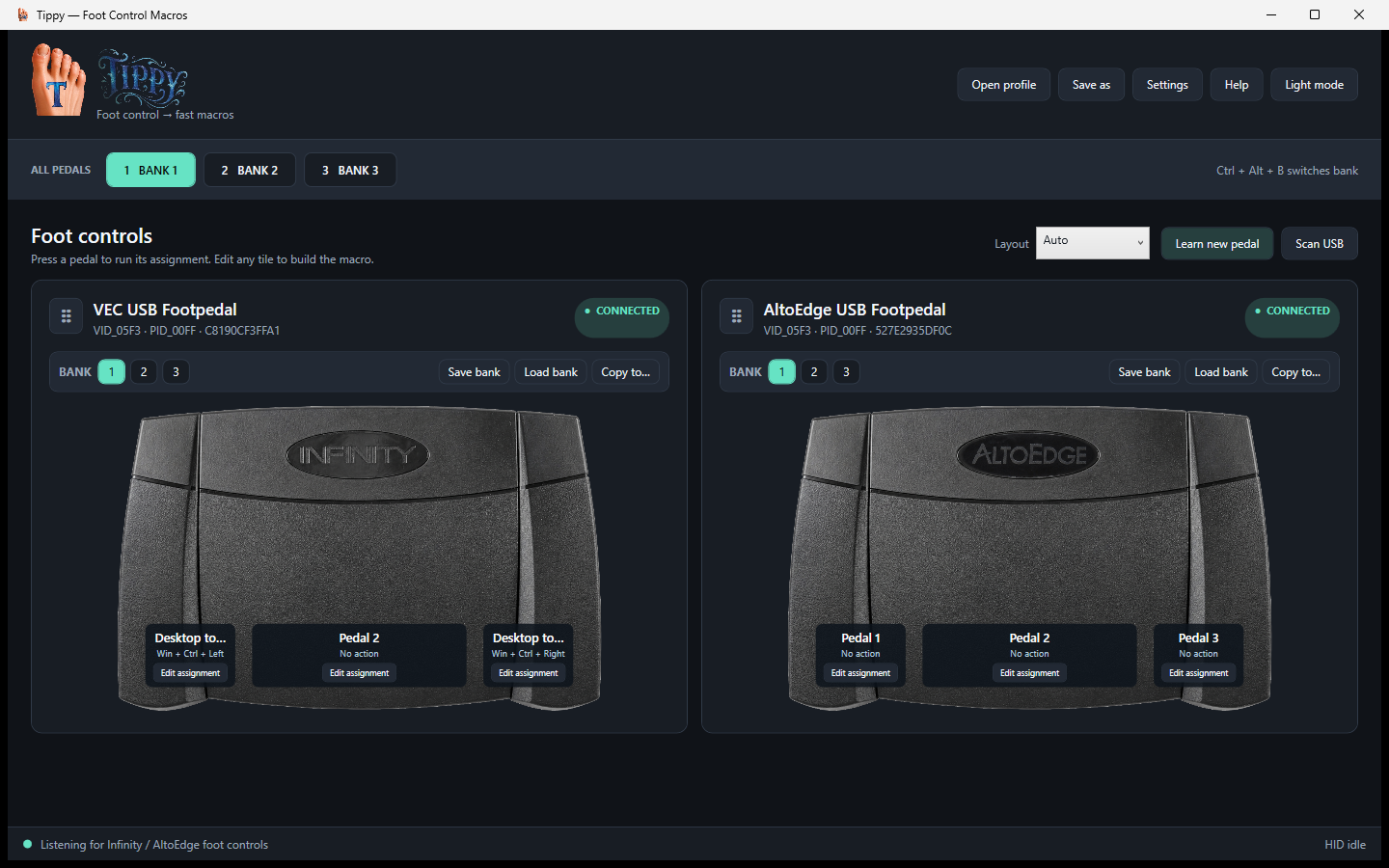Image resolution: width=1389 pixels, height=868 pixels.
Task: Save bank for VEC USB Footpedal
Action: click(474, 372)
